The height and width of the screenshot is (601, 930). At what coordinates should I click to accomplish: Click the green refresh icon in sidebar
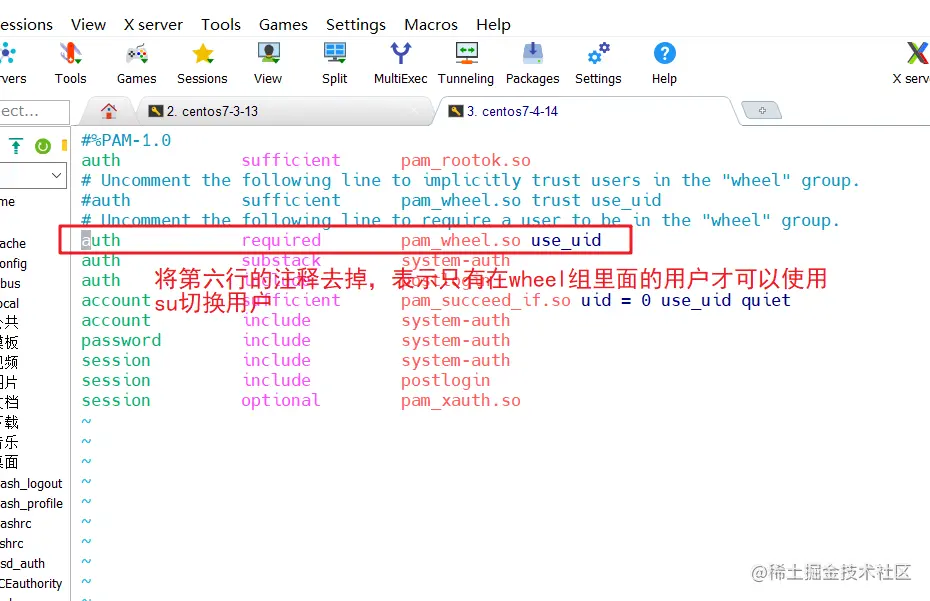(43, 146)
